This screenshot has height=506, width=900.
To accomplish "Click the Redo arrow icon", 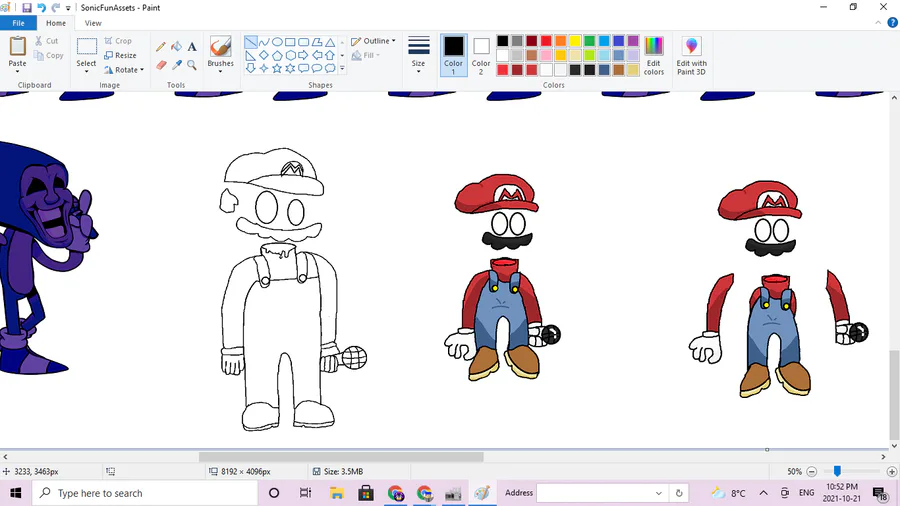I will (x=56, y=7).
